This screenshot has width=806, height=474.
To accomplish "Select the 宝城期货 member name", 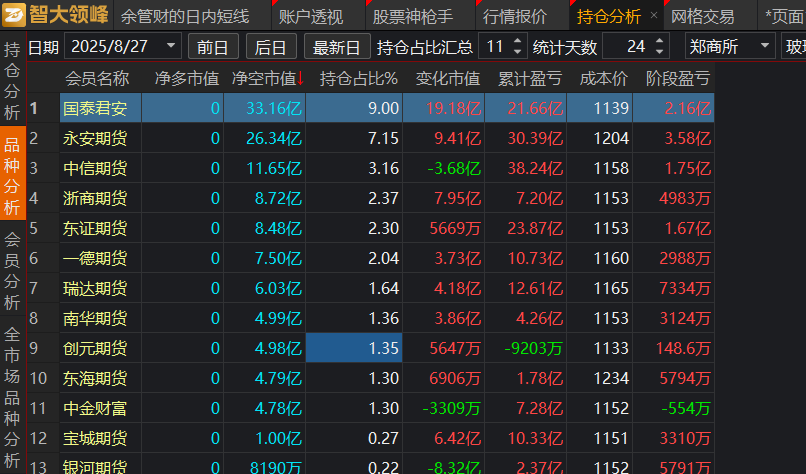I will pos(95,438).
